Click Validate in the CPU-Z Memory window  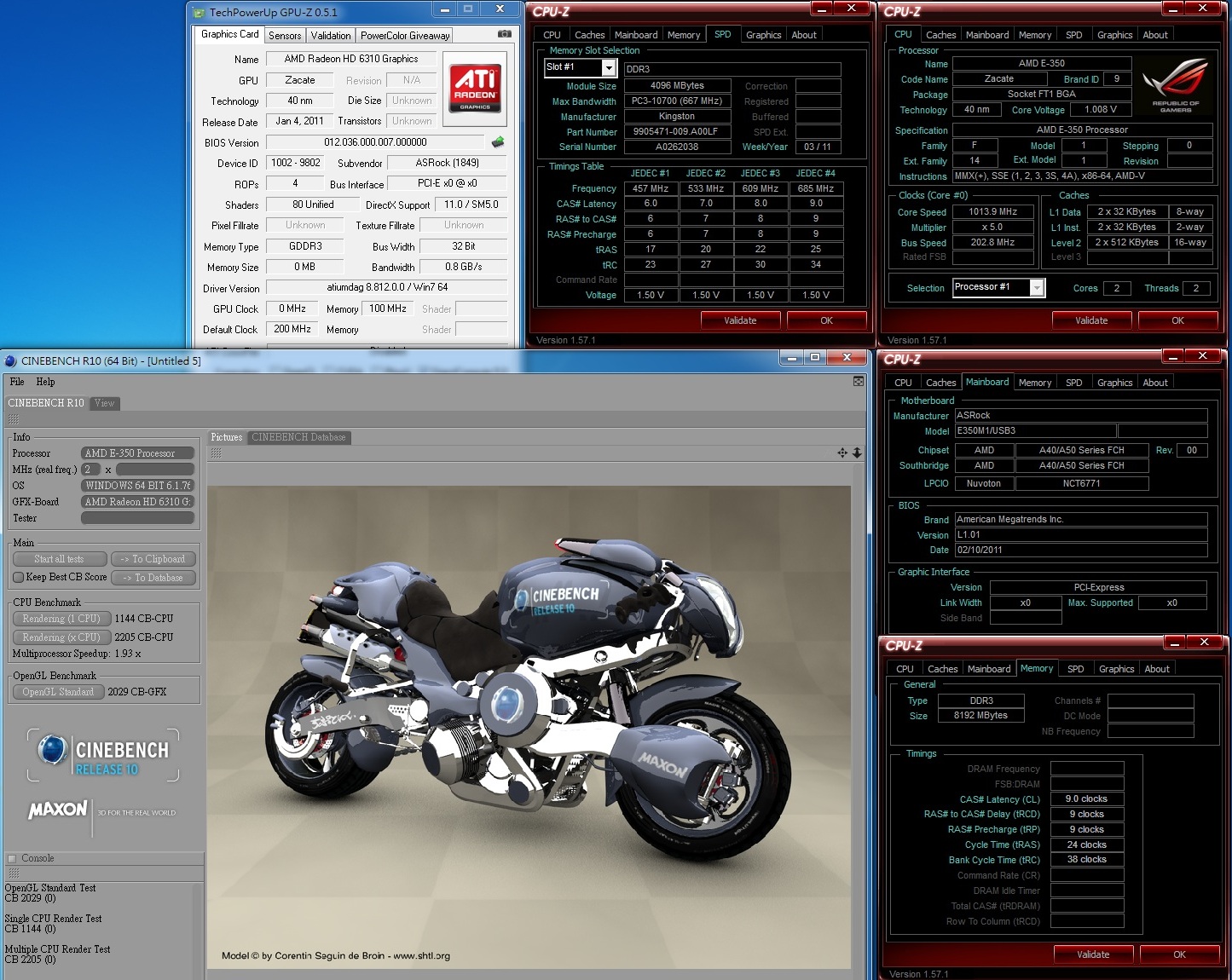pos(1093,954)
